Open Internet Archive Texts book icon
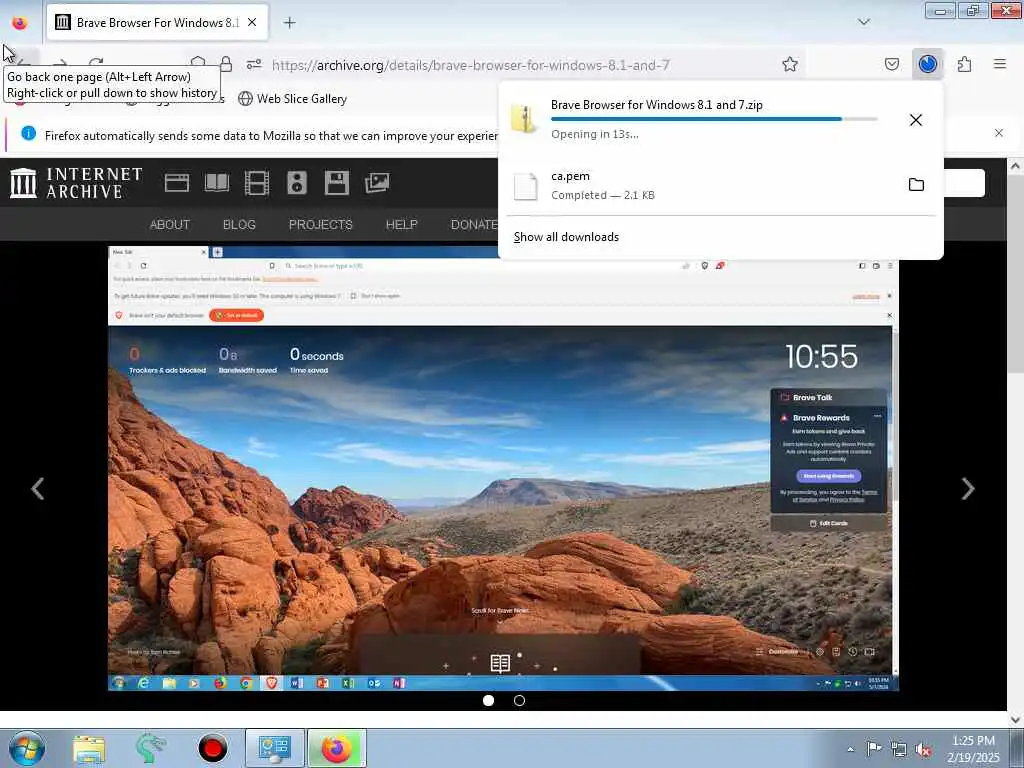 point(217,183)
